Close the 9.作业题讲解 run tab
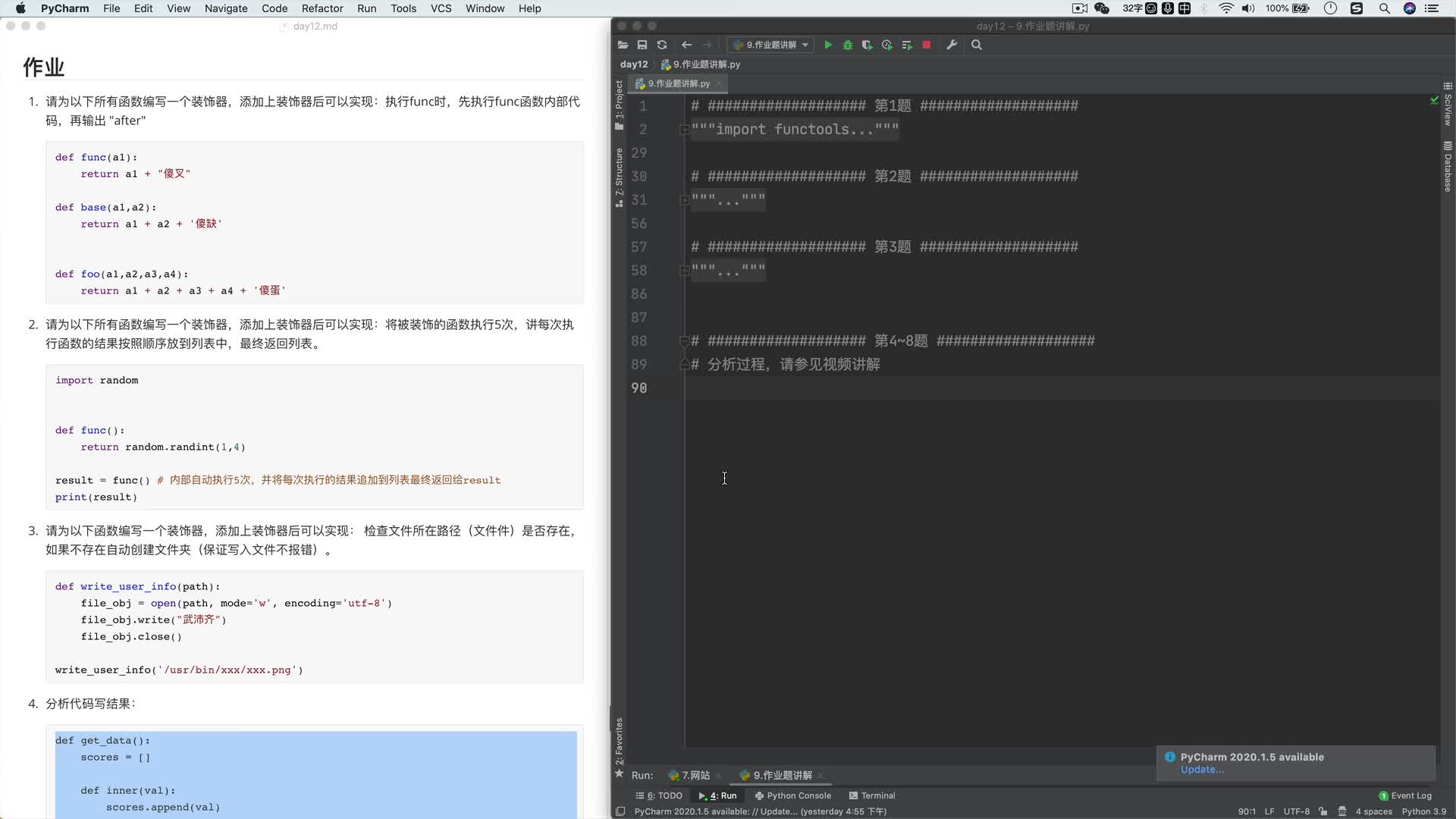 coord(821,775)
